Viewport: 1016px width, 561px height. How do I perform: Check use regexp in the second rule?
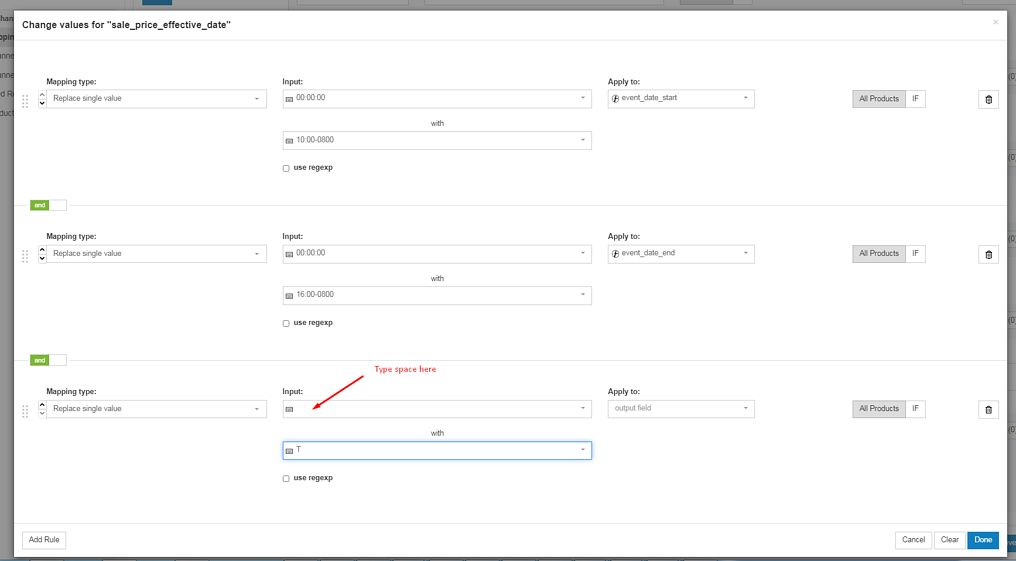[286, 323]
